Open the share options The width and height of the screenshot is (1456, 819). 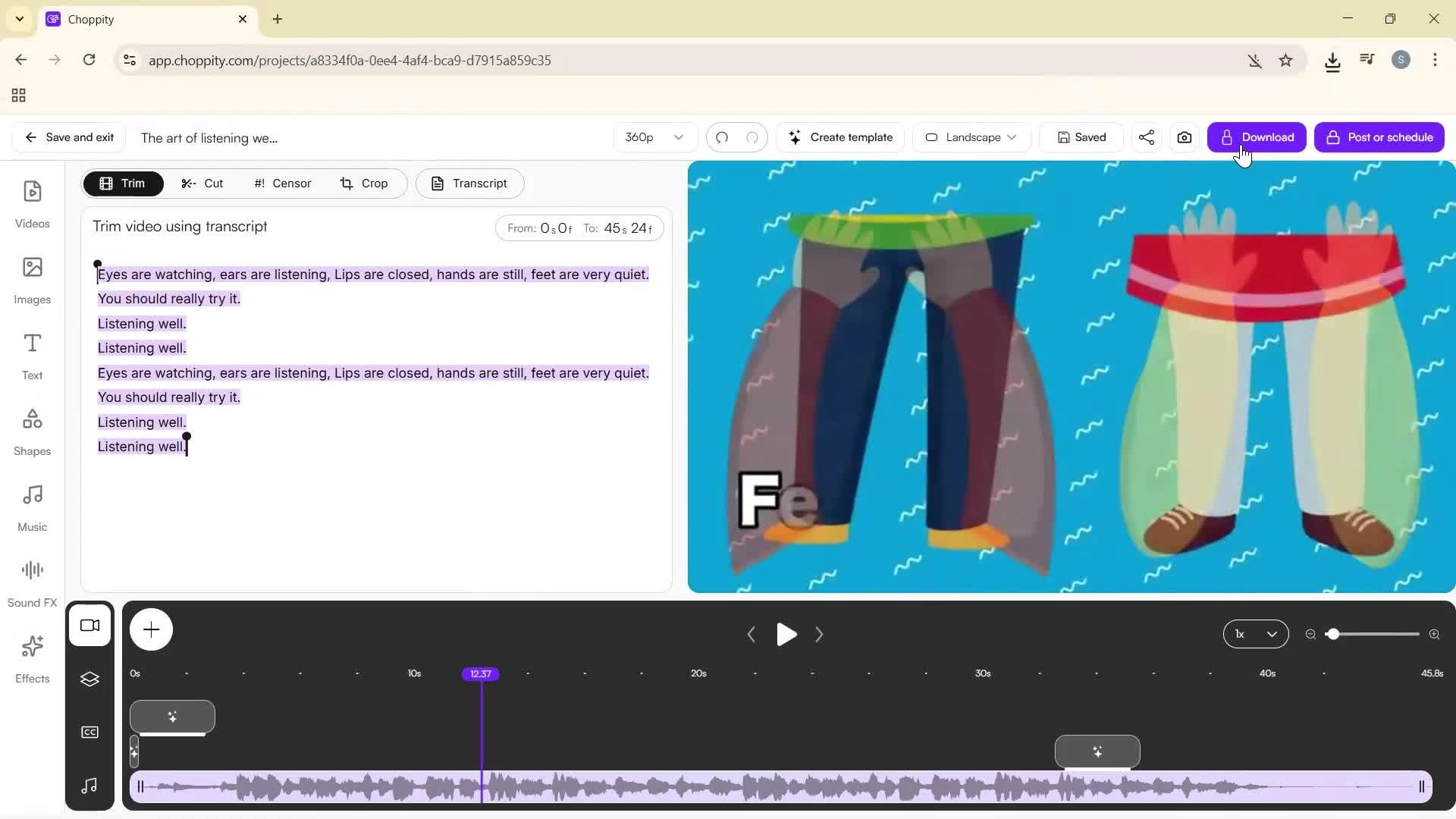pyautogui.click(x=1146, y=137)
